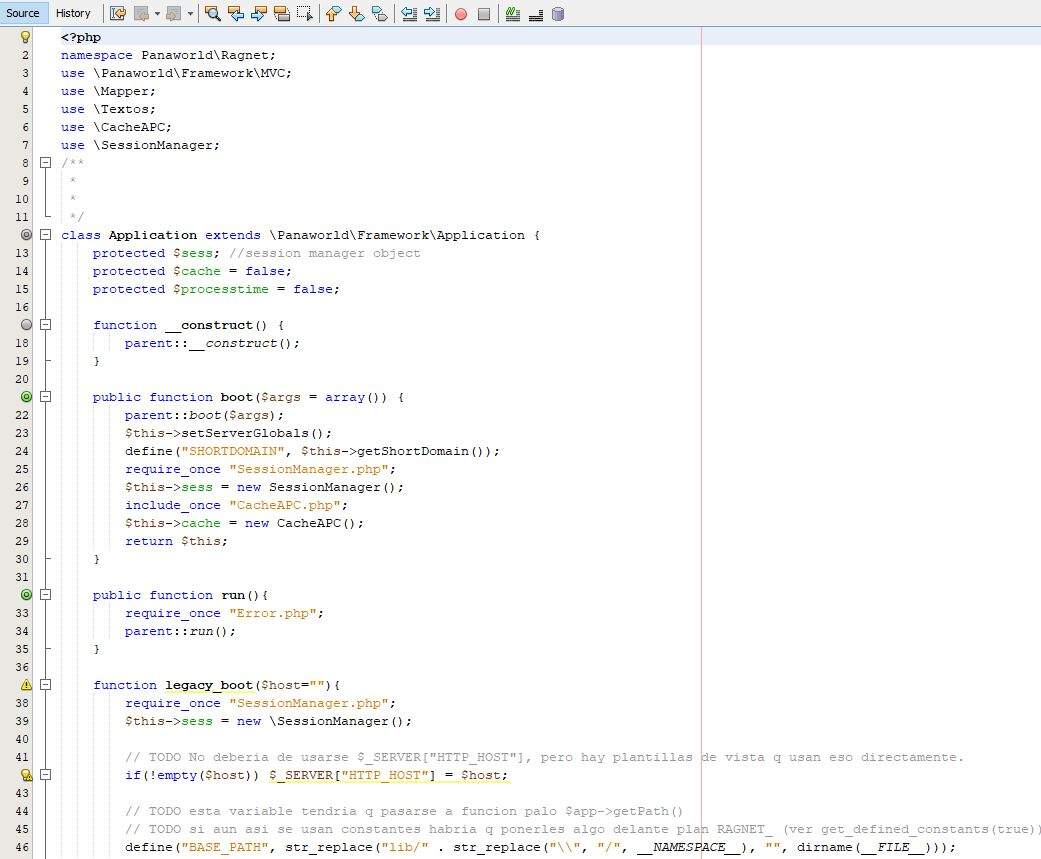Click the Uncomment lines icon
1041x859 pixels.
tap(536, 13)
